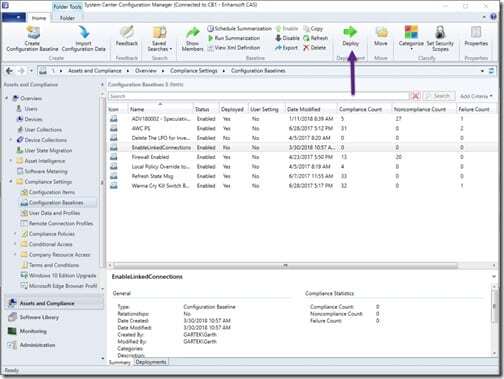Switch to the Folder ribbon tab
The height and width of the screenshot is (379, 504).
67,18
